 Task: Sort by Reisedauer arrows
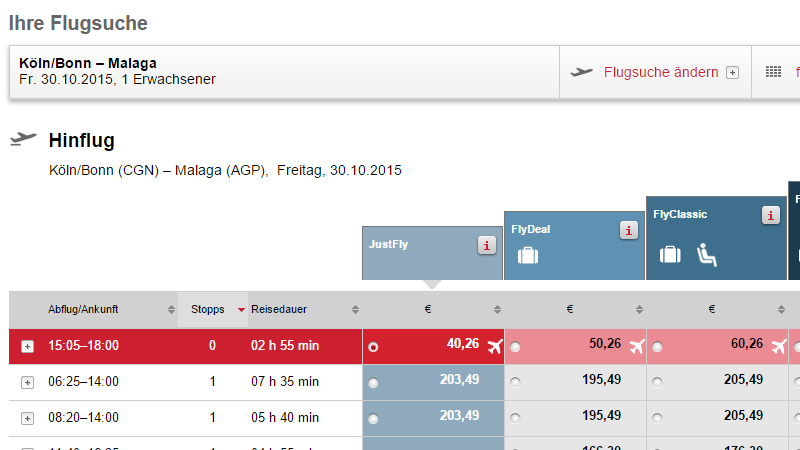(355, 310)
